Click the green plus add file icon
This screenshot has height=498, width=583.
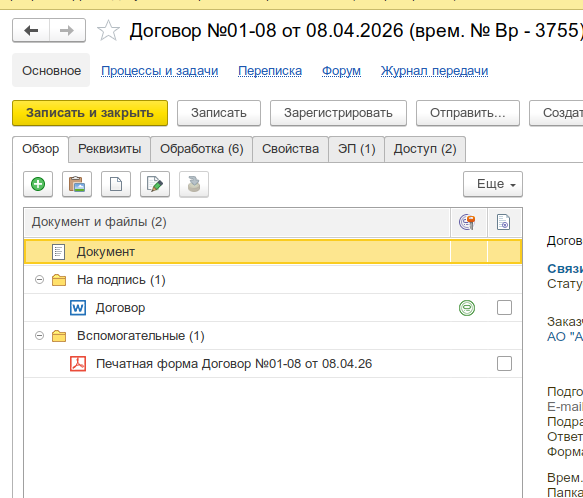(38, 184)
